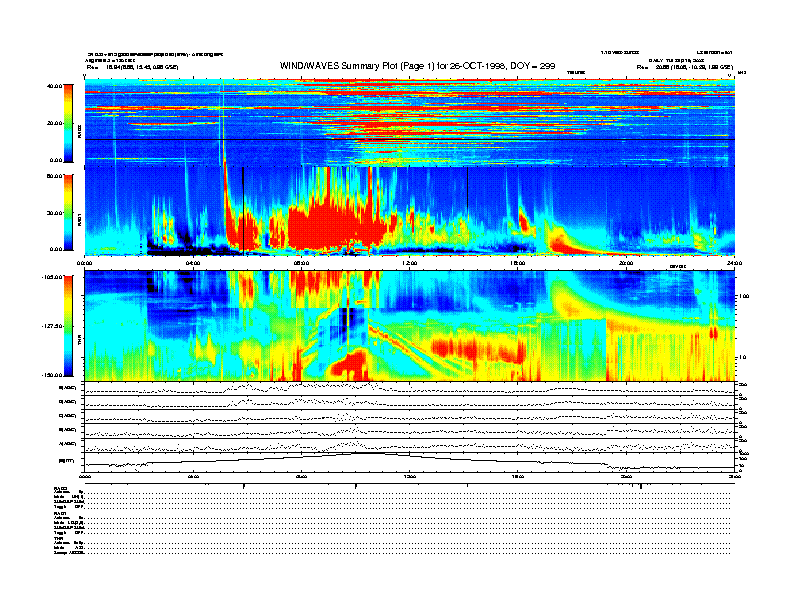Click the RAD2 spectrogram panel
The image size is (792, 612).
coord(410,123)
